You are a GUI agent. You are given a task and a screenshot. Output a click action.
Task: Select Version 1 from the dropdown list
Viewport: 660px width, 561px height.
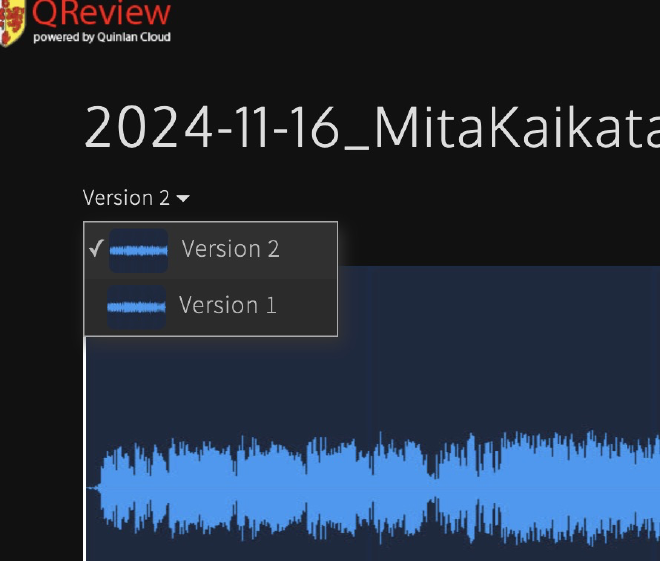point(210,307)
